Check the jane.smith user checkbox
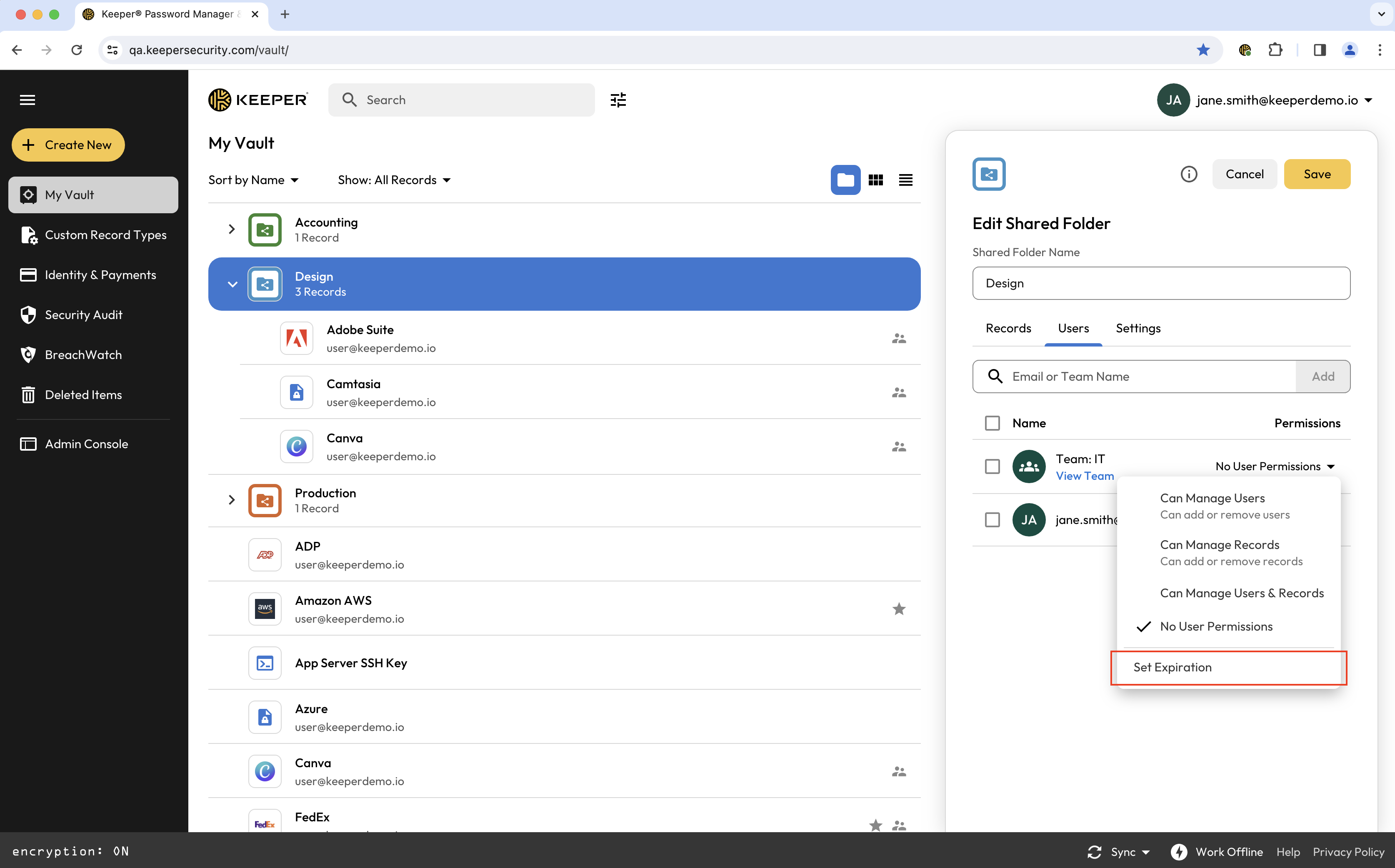The width and height of the screenshot is (1395, 868). [992, 519]
